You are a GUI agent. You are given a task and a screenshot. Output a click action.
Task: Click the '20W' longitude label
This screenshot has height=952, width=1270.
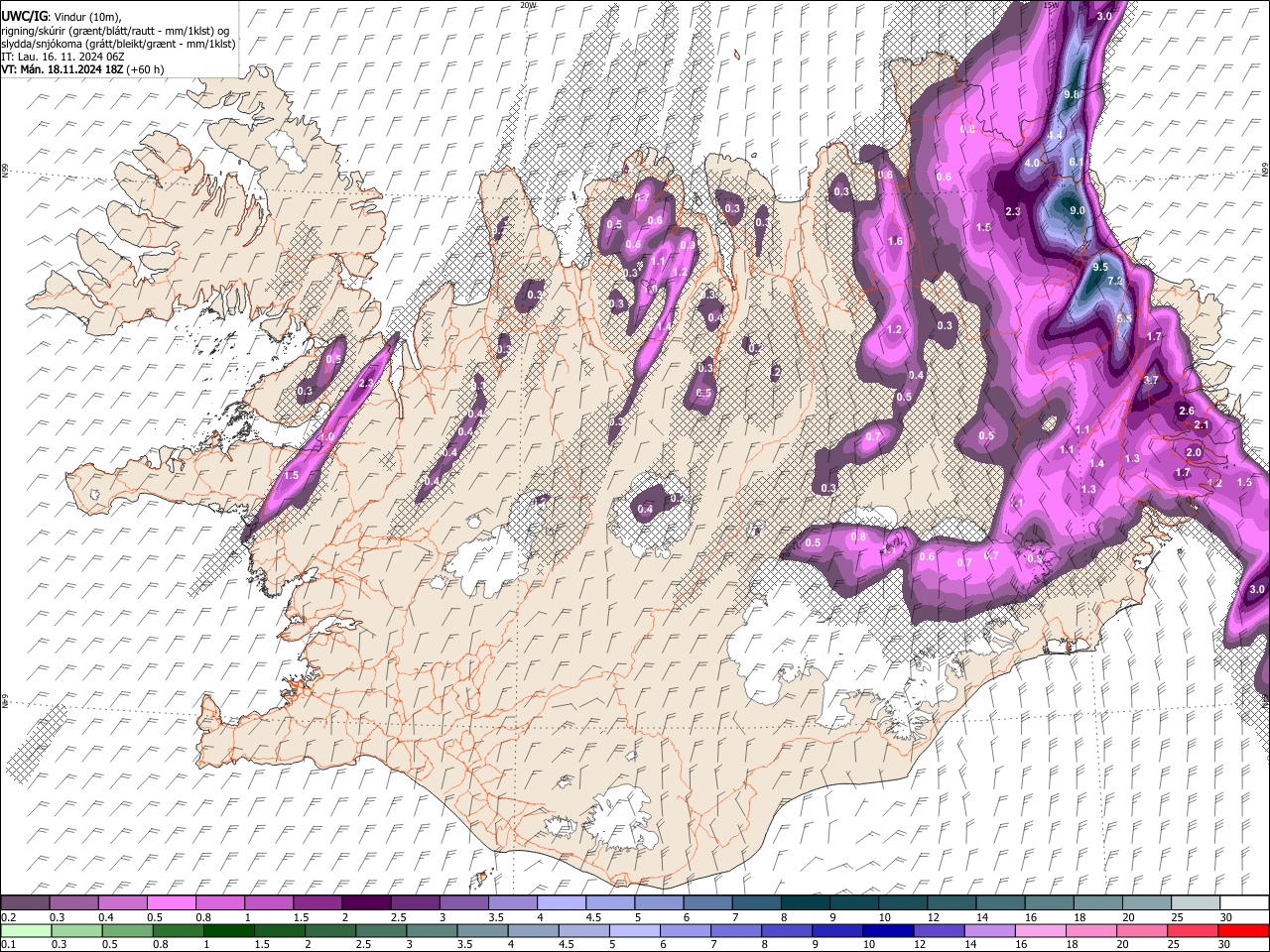[528, 5]
